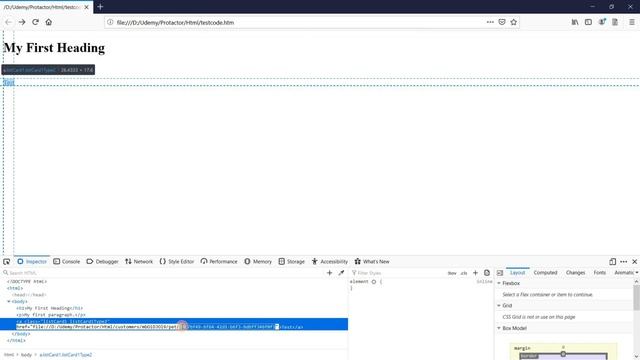The image size is (640, 360).
Task: Click a.listCard1 breadcrumb item
Action: (x=66, y=355)
